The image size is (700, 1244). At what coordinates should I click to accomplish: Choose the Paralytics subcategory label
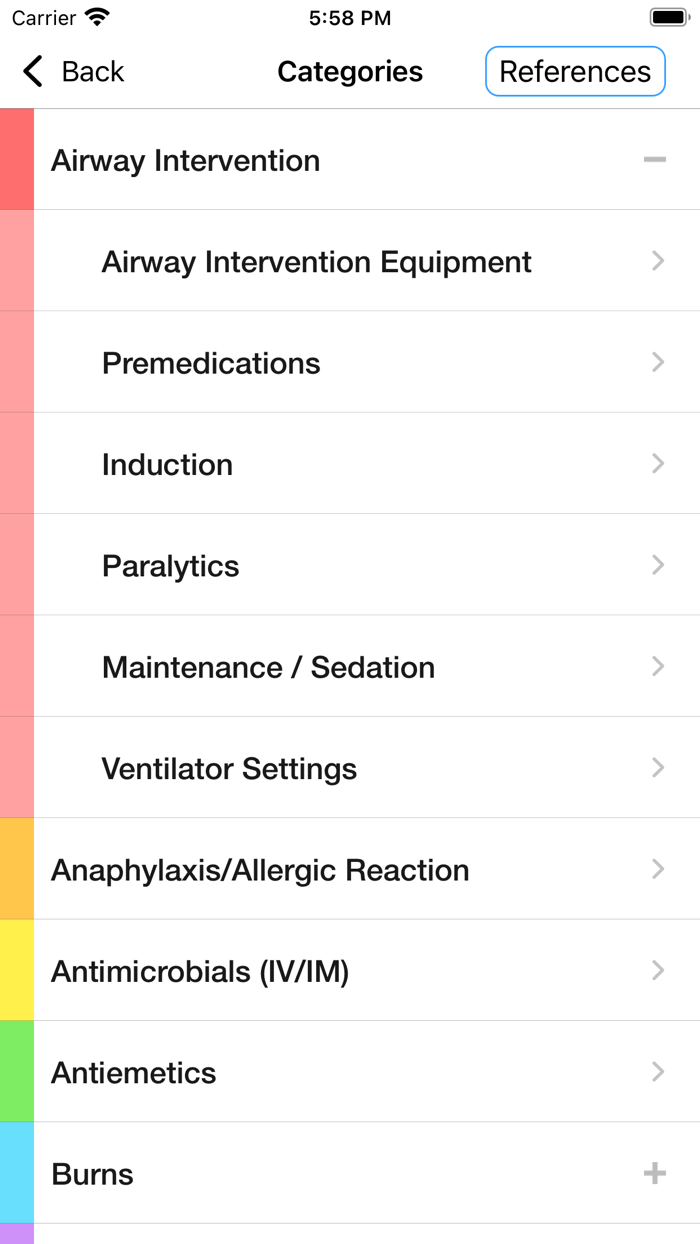pyautogui.click(x=171, y=566)
